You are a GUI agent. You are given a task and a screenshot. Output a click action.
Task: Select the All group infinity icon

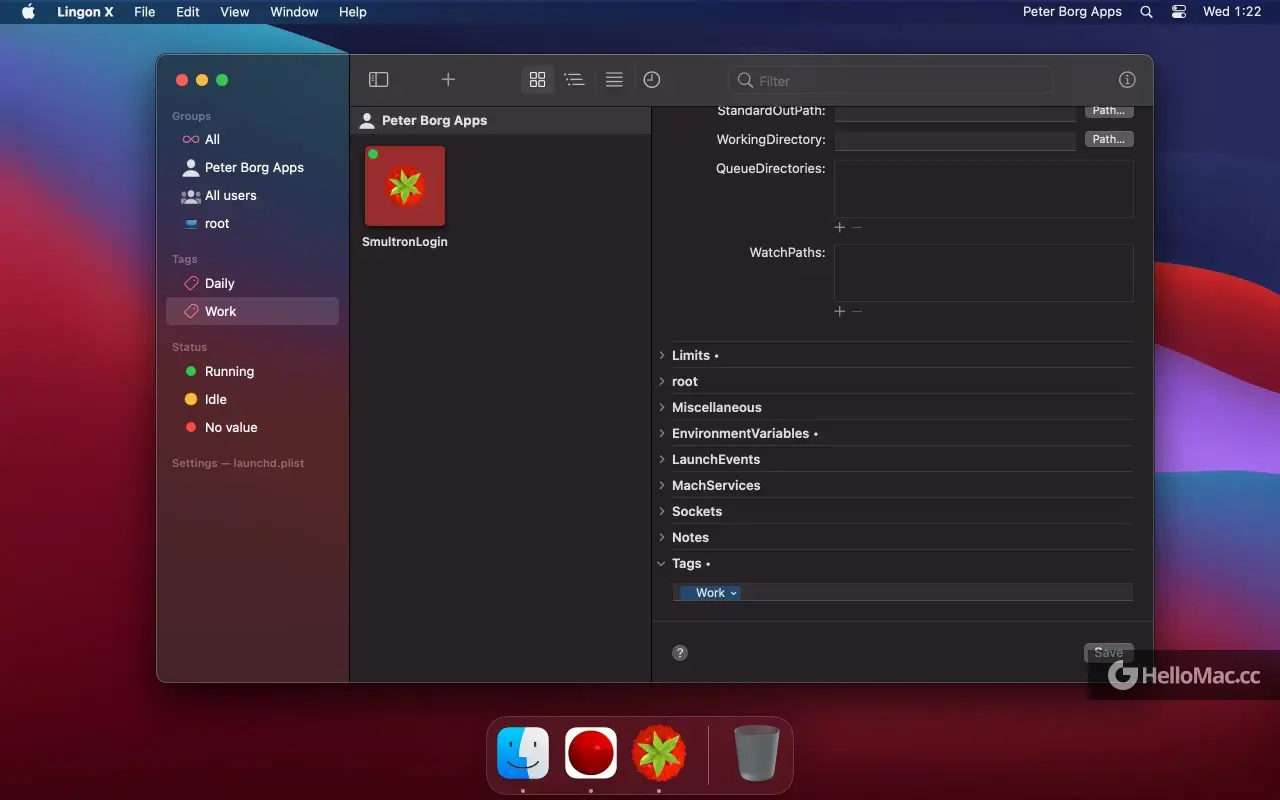coord(190,140)
